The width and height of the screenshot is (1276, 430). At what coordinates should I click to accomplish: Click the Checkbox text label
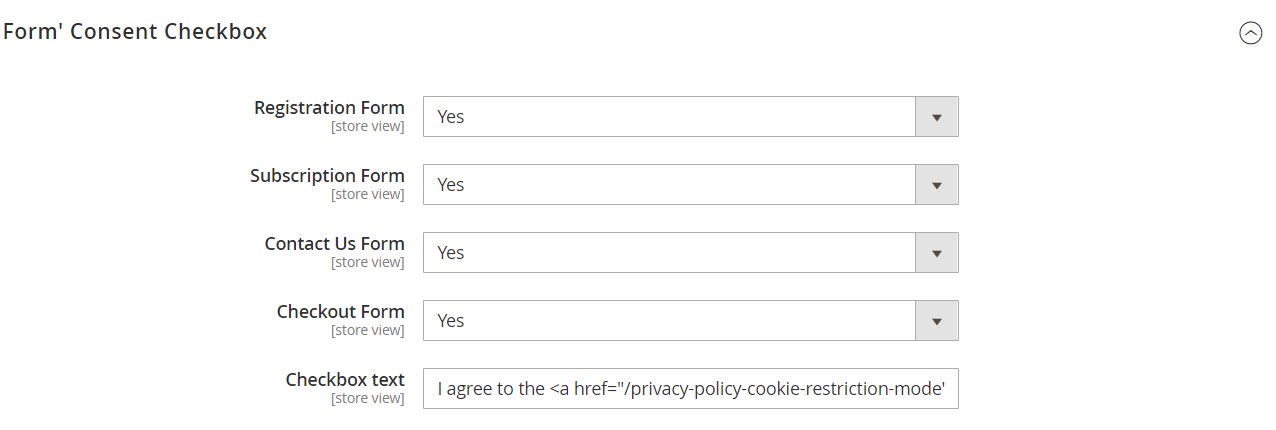point(345,380)
